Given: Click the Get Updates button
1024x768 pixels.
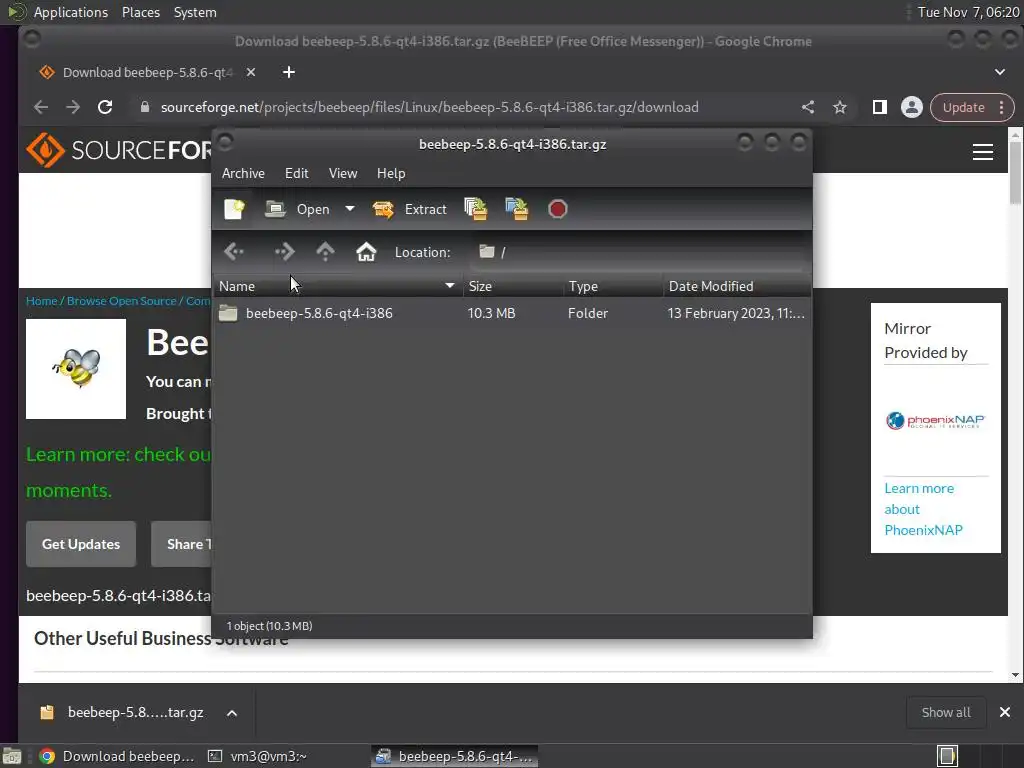Looking at the screenshot, I should click(81, 544).
